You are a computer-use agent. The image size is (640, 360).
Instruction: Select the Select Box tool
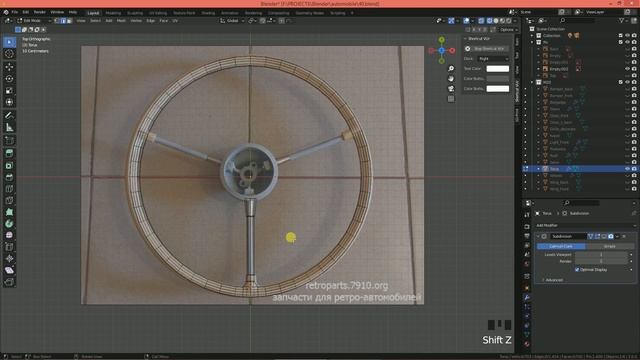pyautogui.click(x=9, y=42)
